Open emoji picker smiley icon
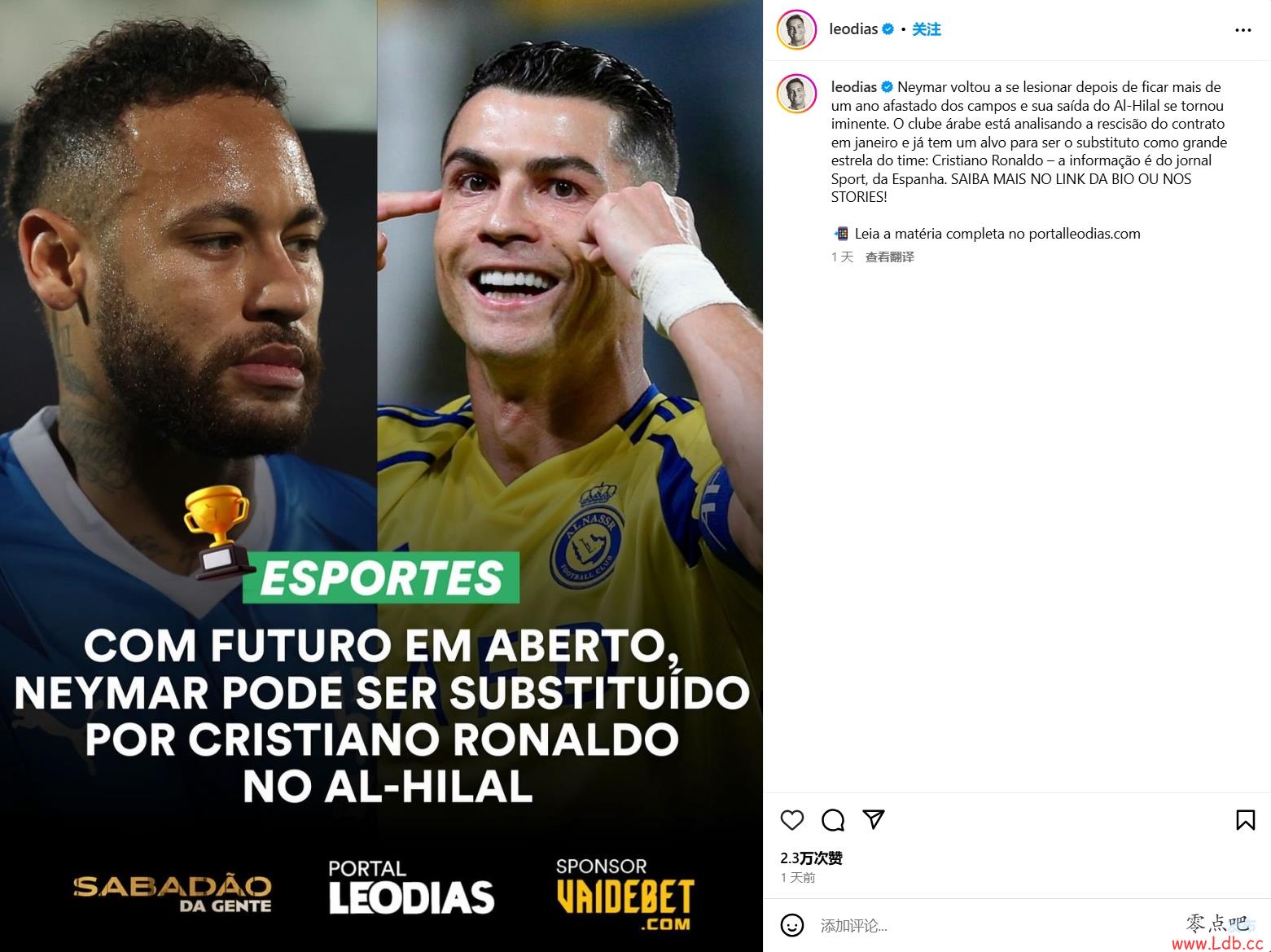This screenshot has height=952, width=1271. point(791,925)
